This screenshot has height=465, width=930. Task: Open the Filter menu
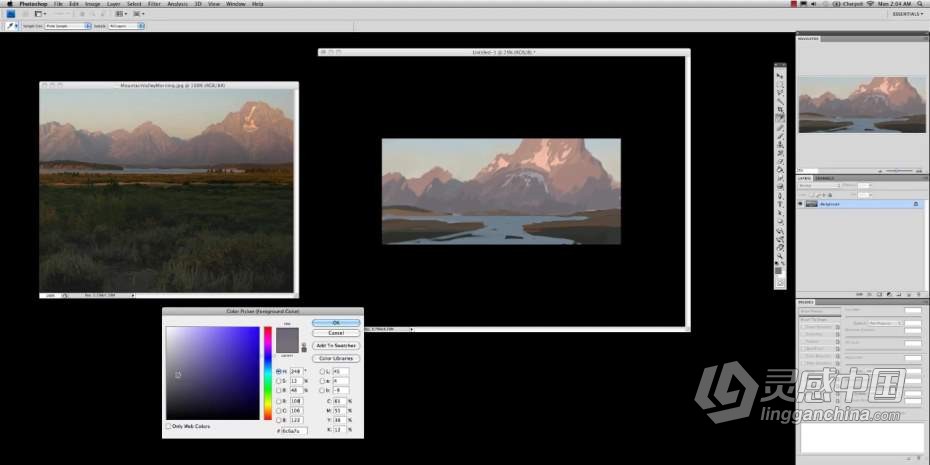tap(154, 4)
